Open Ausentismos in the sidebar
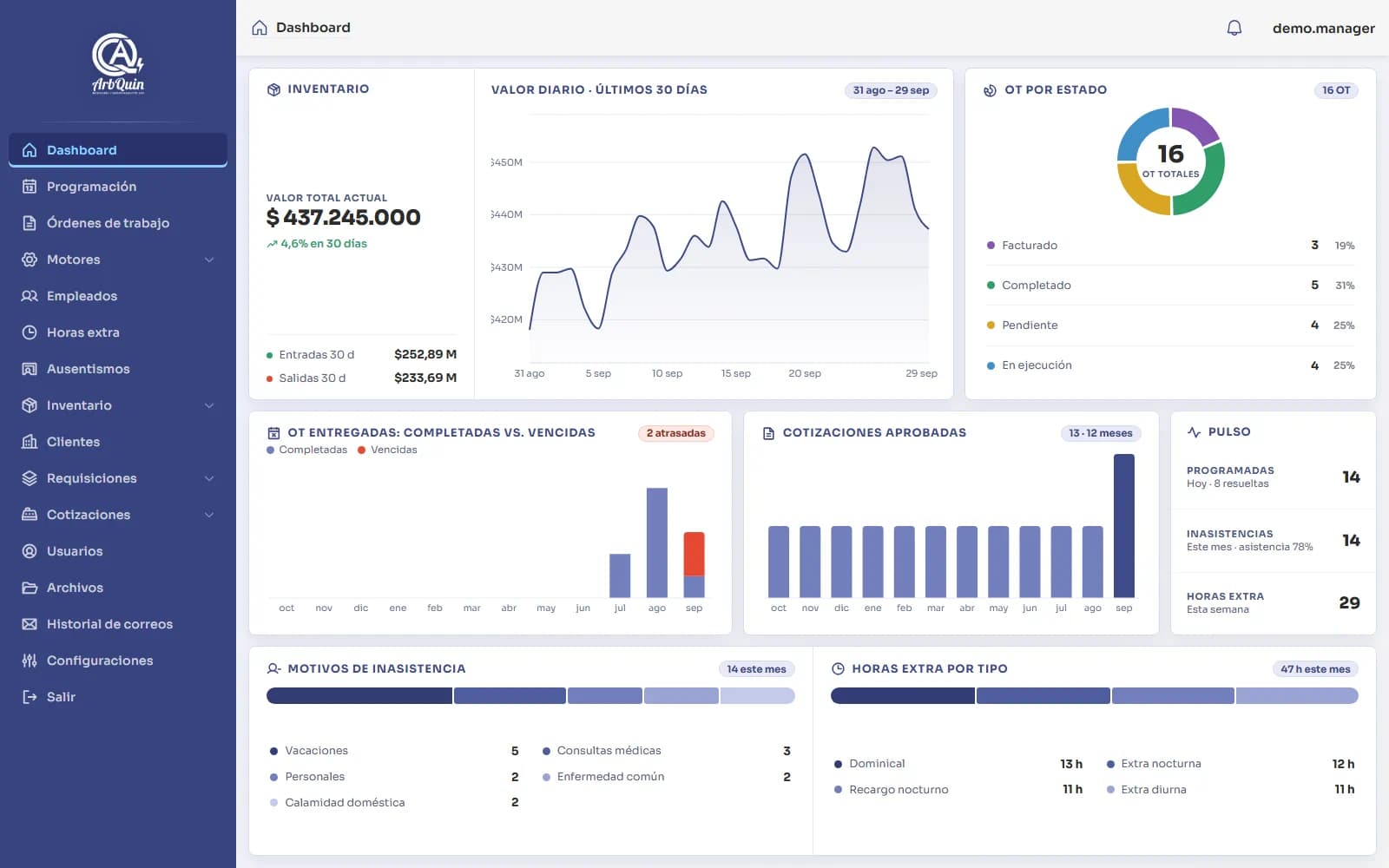This screenshot has width=1389, height=868. (118, 369)
